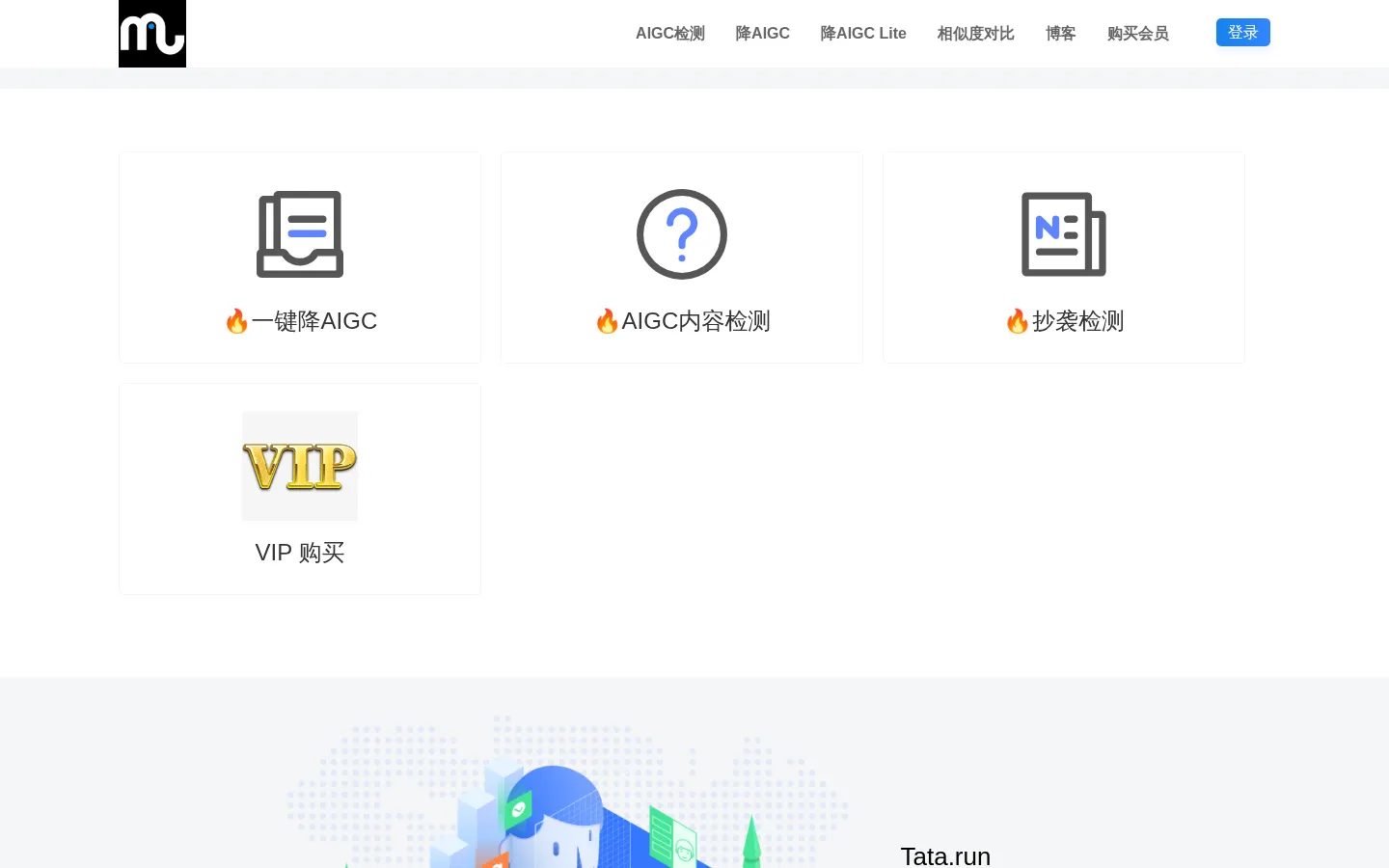Screen dimensions: 1389x868
Task: Click the question mark circle icon
Action: 682,234
